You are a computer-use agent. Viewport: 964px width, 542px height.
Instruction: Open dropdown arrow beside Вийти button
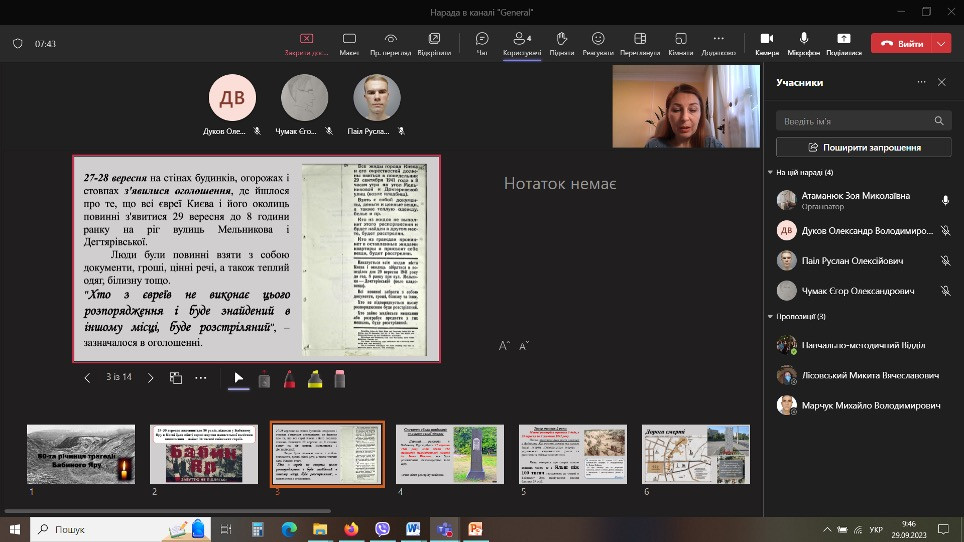point(942,44)
